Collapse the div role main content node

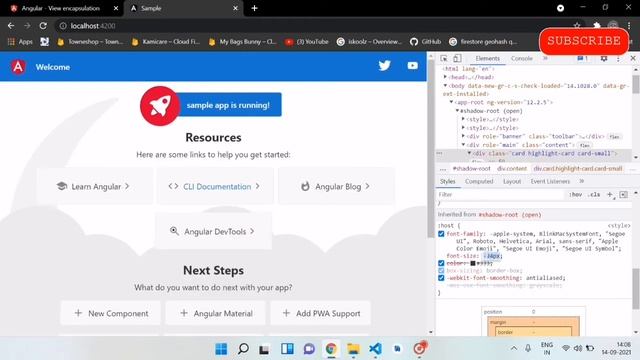(x=463, y=145)
